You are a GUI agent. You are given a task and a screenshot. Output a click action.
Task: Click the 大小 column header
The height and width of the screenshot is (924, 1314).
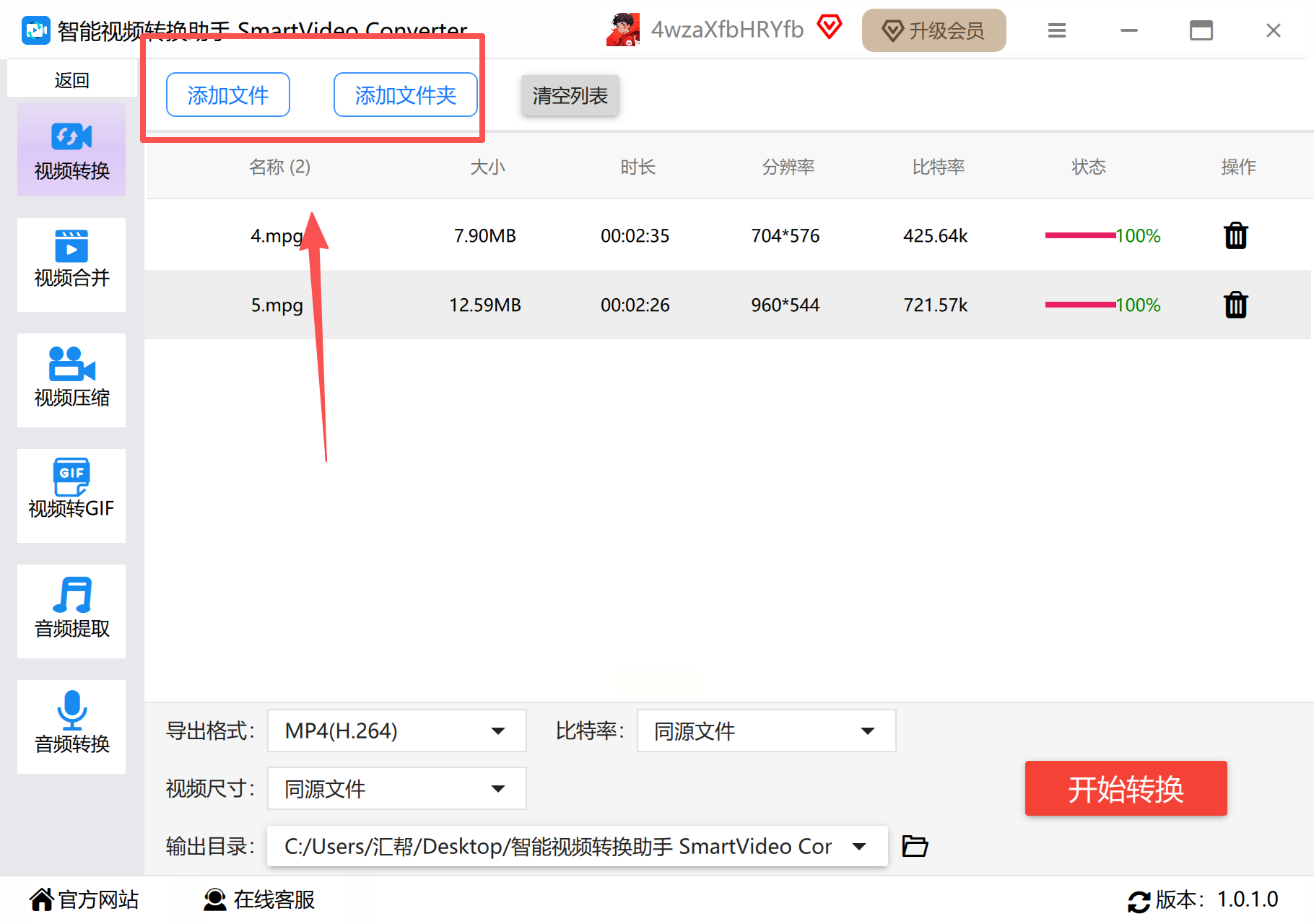(x=487, y=167)
